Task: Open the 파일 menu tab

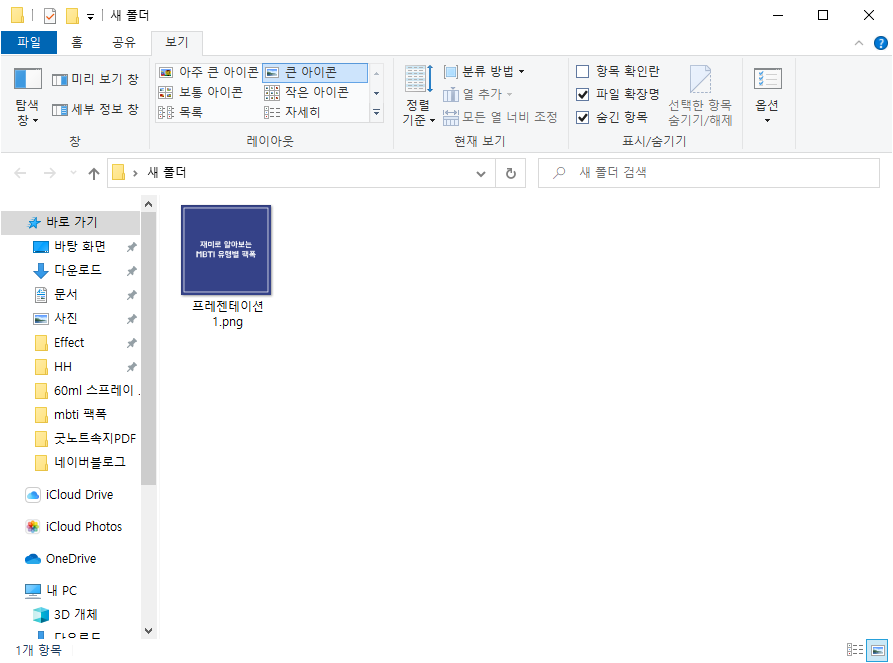Action: pos(29,43)
